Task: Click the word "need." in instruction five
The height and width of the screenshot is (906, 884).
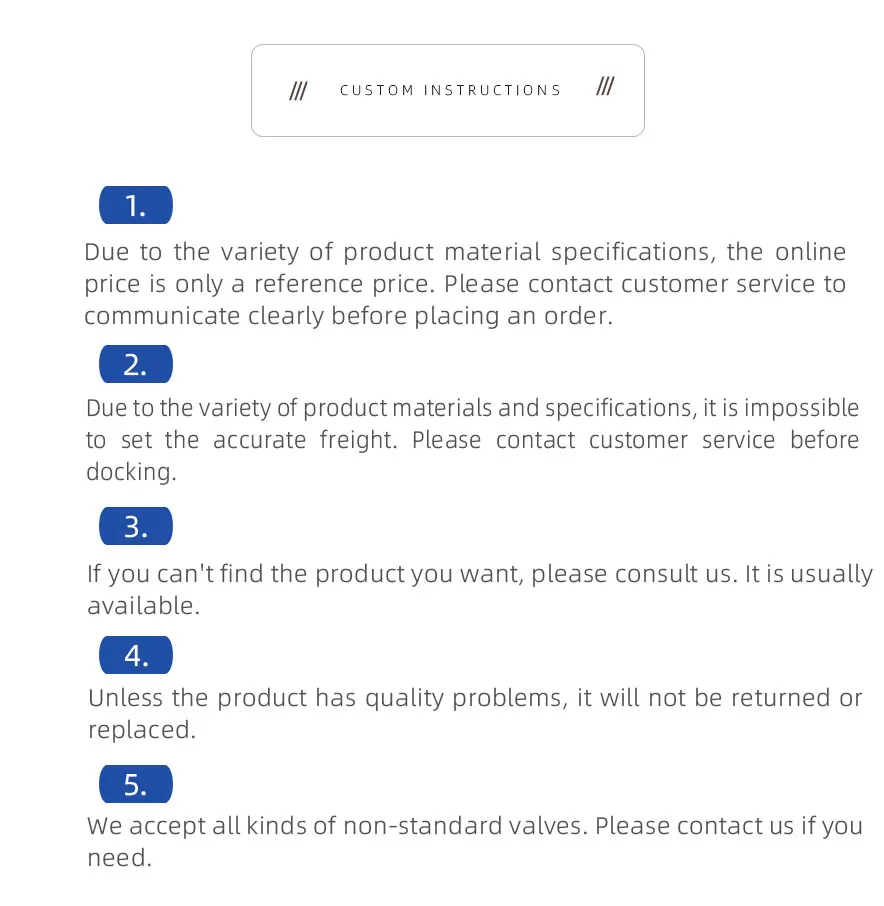Action: pyautogui.click(x=119, y=858)
